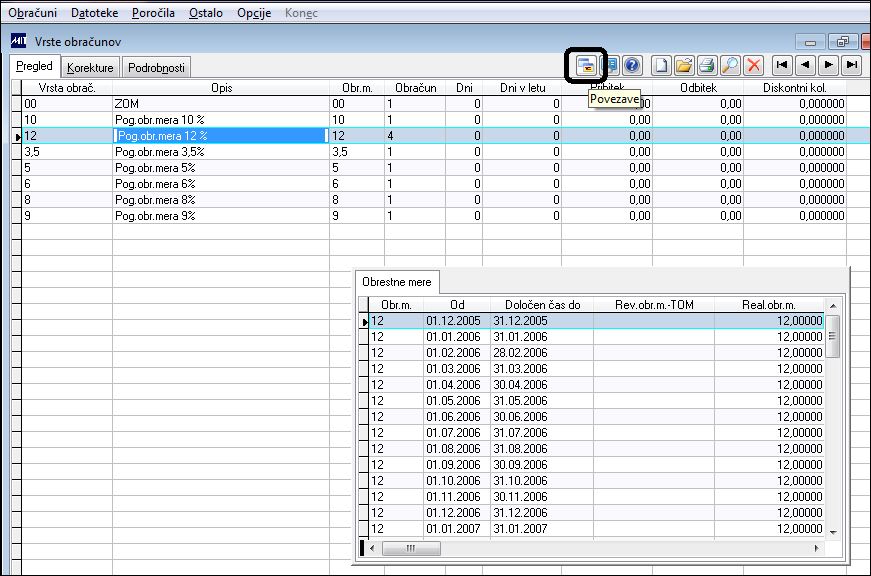Click the vertical scrollbar thumb in rates list

[x=832, y=337]
